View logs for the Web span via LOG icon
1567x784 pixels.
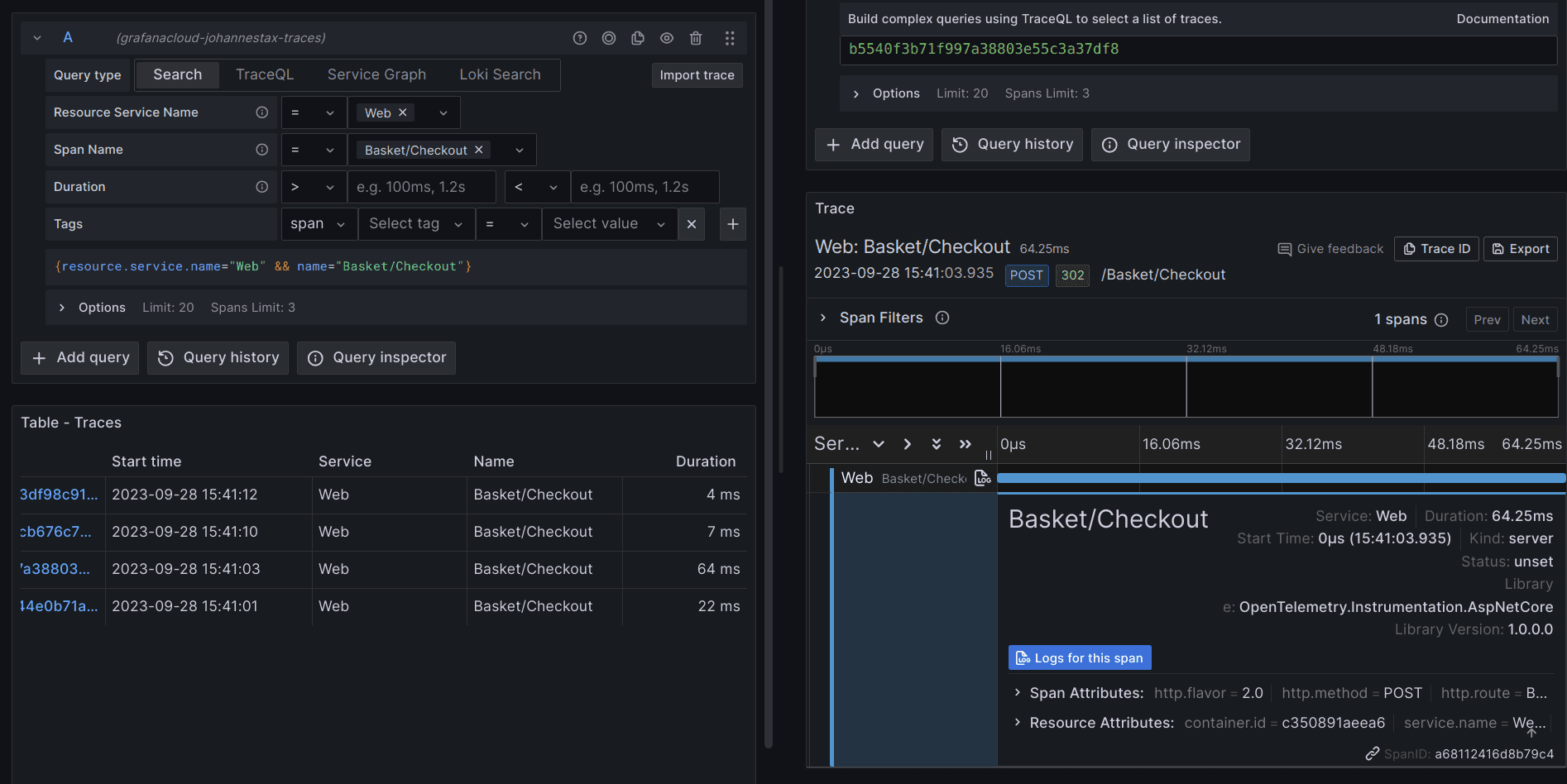(x=982, y=477)
